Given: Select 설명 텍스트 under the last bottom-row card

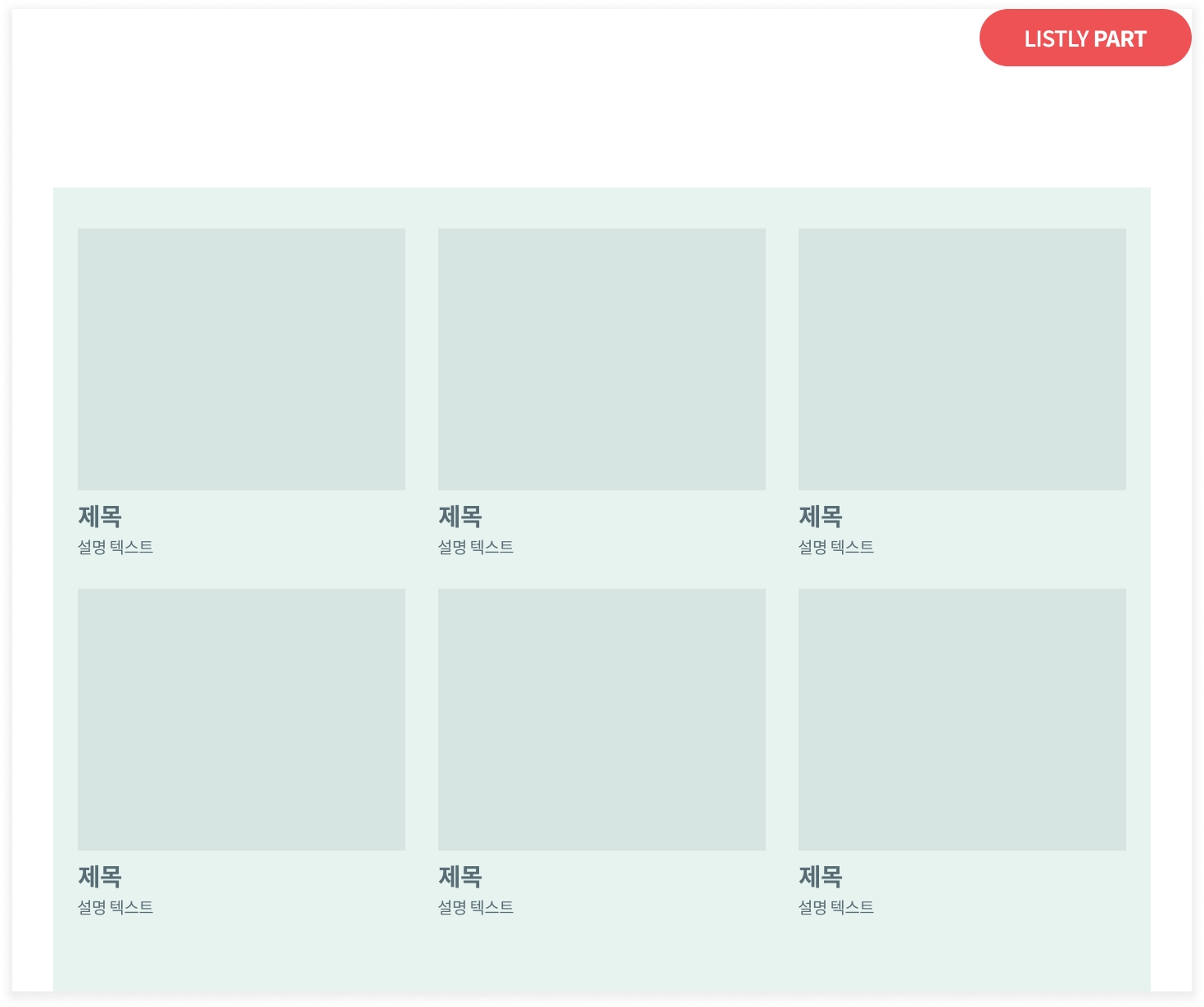Looking at the screenshot, I should click(836, 907).
